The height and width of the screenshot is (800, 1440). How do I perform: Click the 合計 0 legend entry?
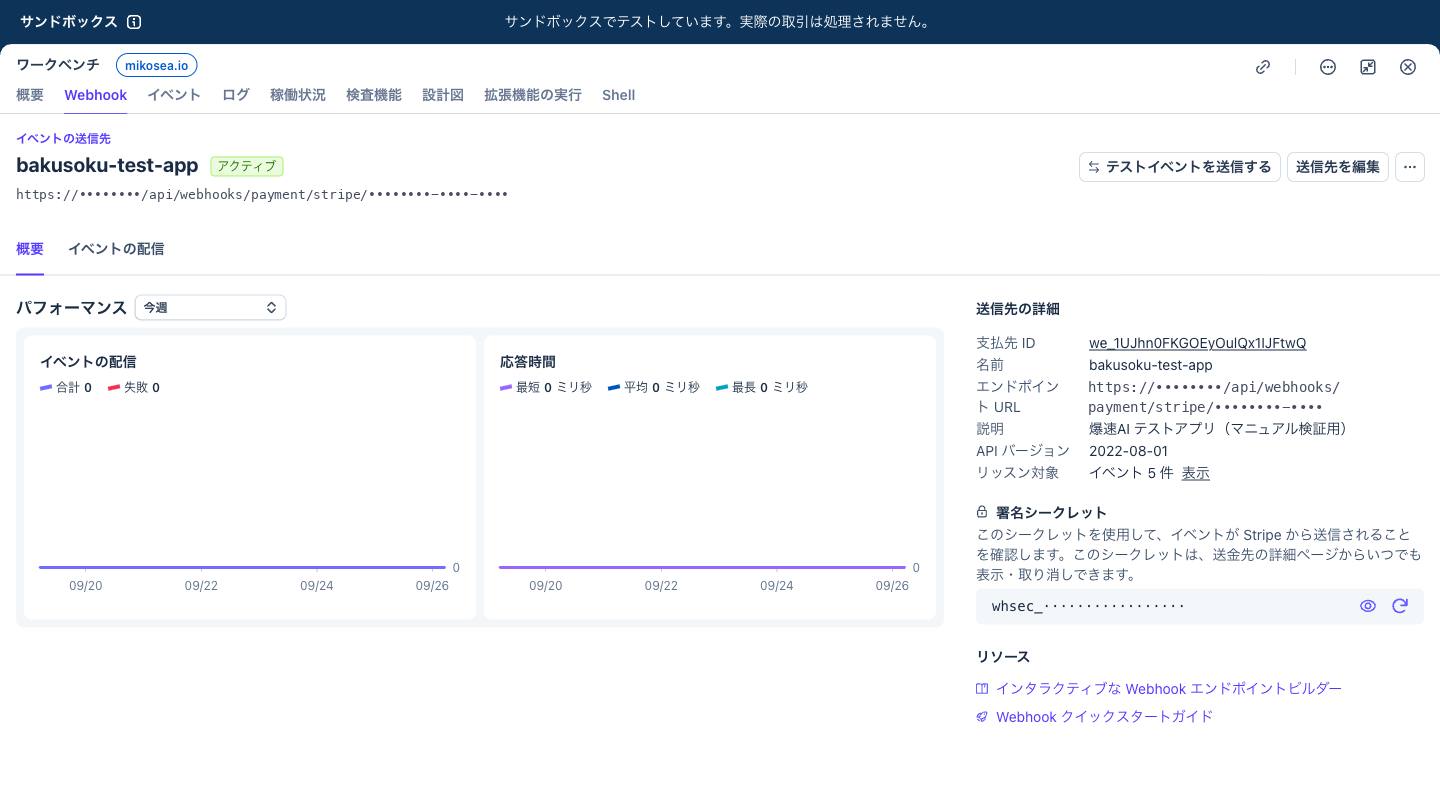click(x=66, y=387)
